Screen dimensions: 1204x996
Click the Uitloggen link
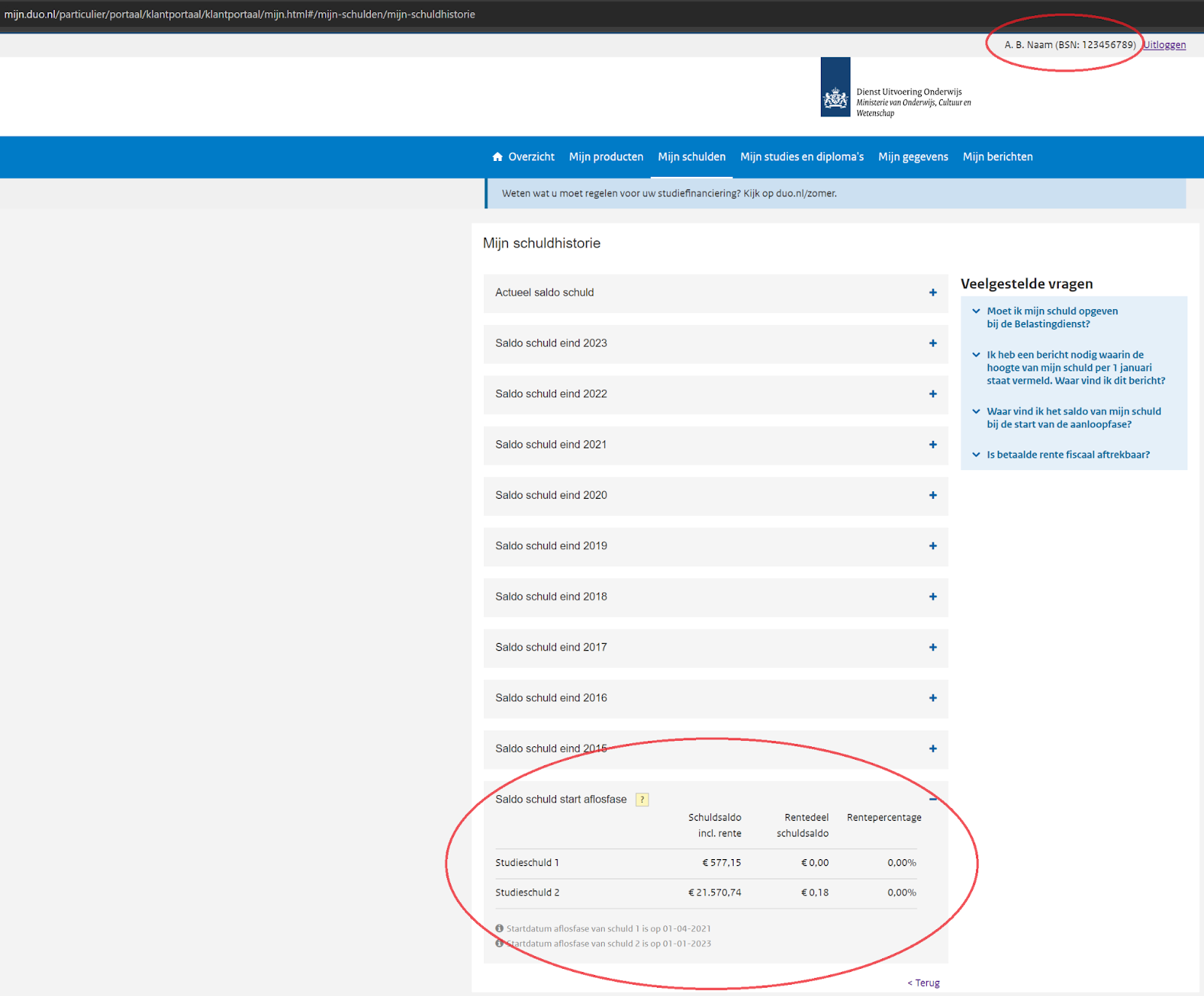[x=1165, y=44]
